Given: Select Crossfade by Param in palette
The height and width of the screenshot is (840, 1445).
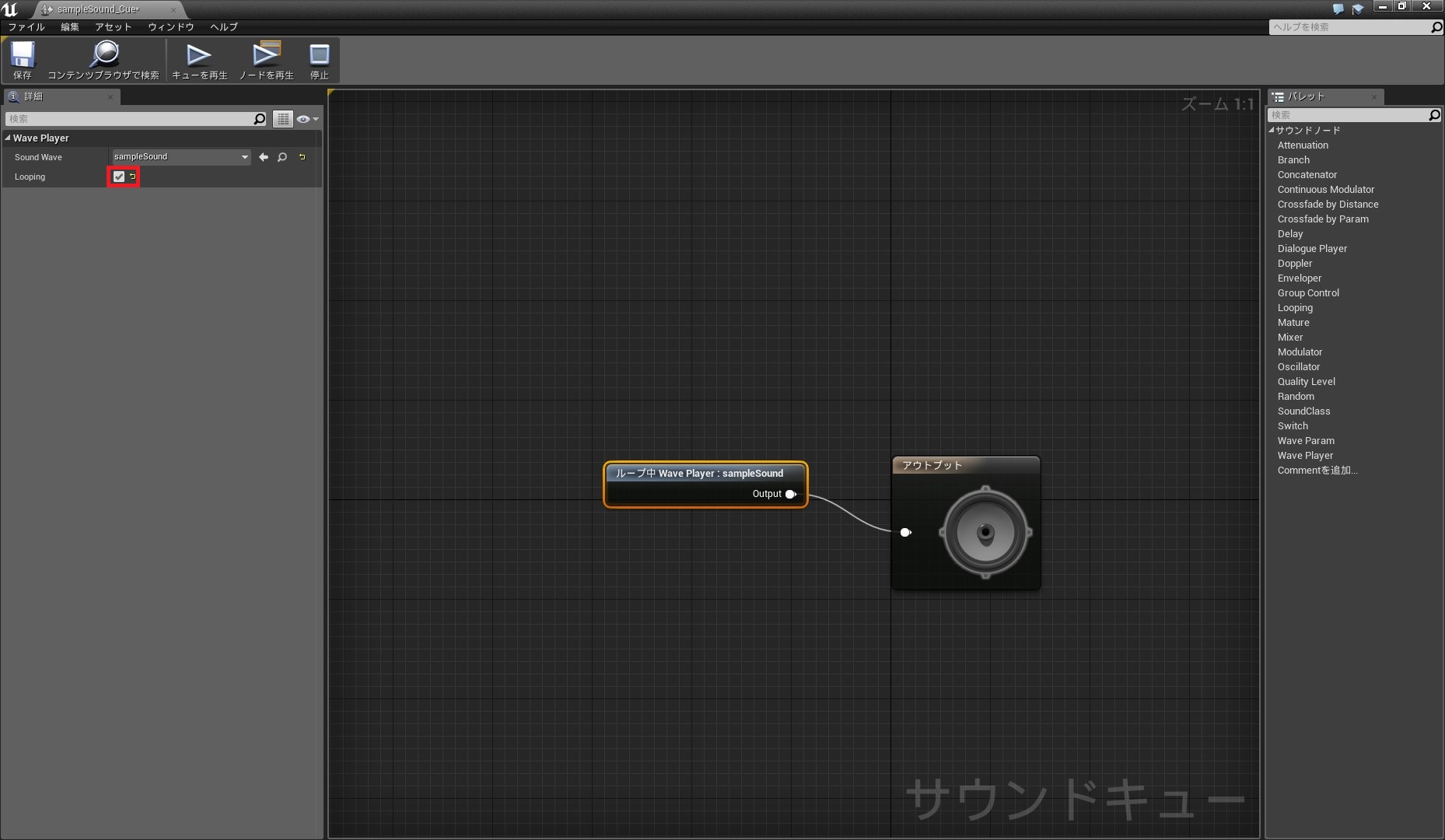Looking at the screenshot, I should point(1323,219).
